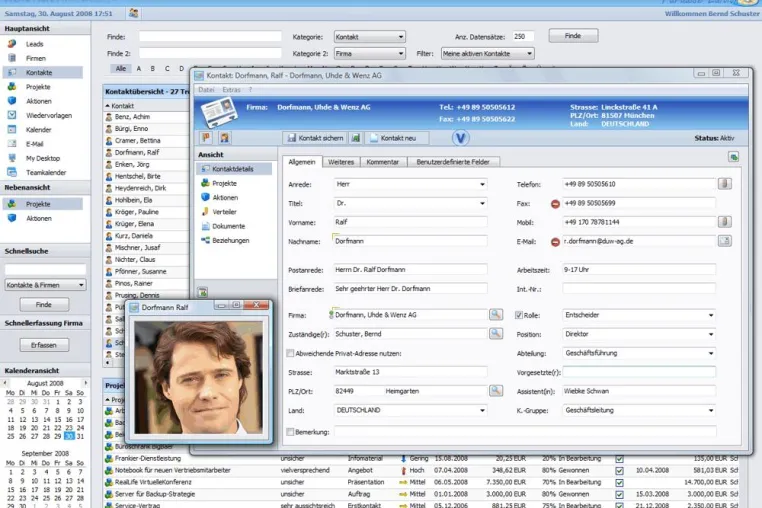Select Aktionen under Nebenansicht

point(38,218)
